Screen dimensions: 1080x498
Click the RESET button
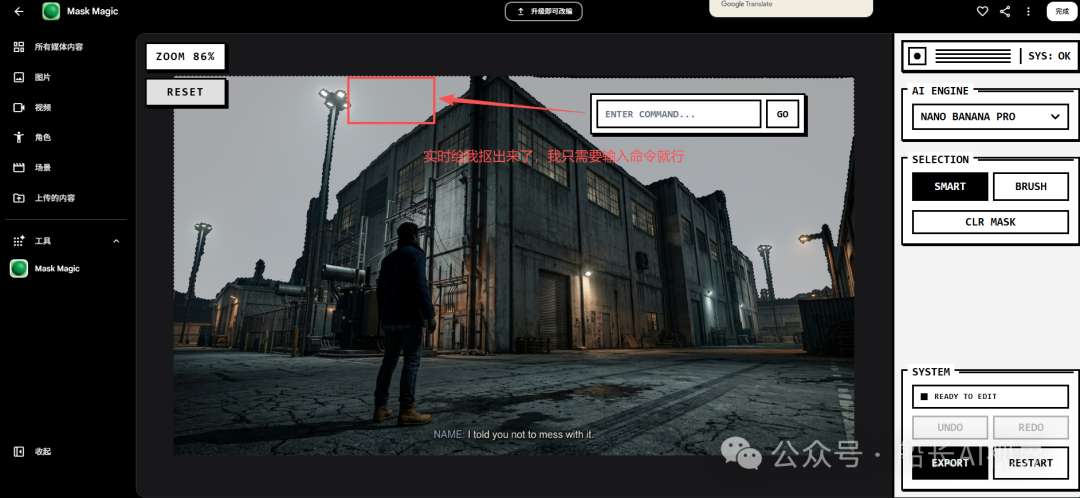pos(185,92)
